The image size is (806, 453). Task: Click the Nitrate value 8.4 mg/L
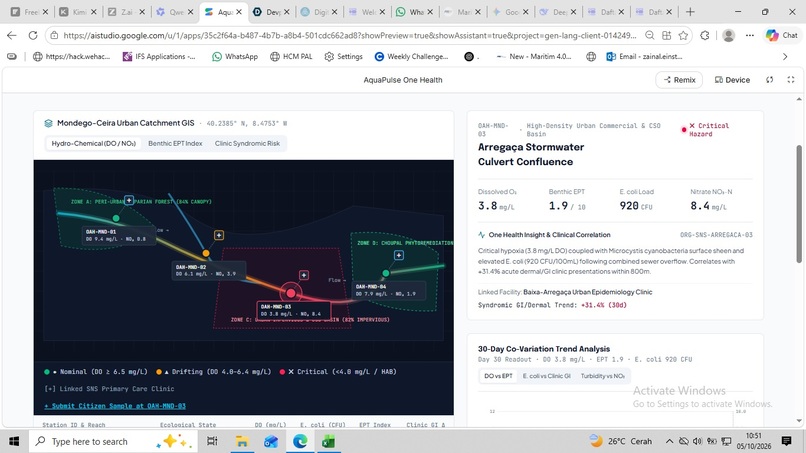pos(708,206)
